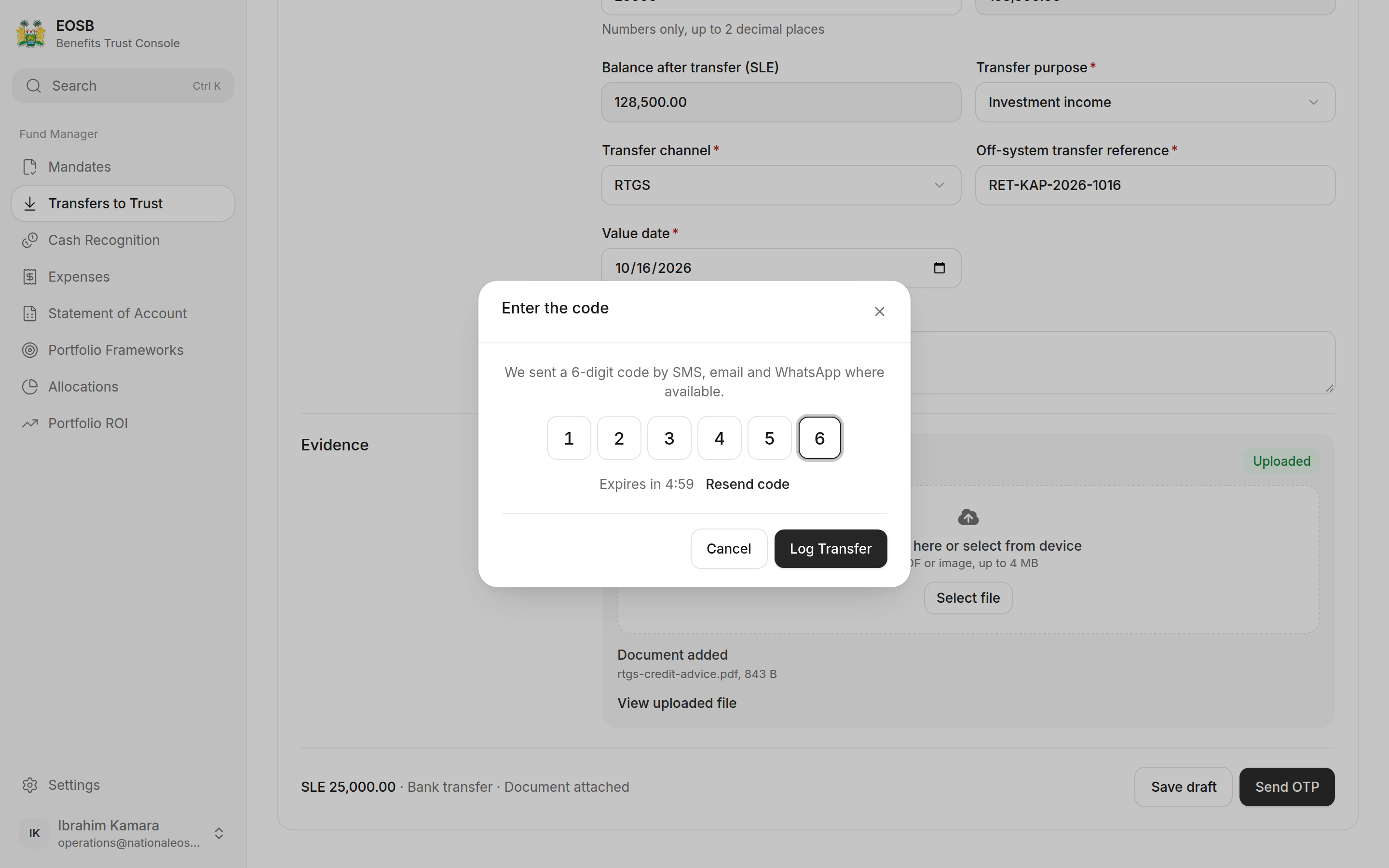
Task: Click the search magnifier icon
Action: (34, 86)
